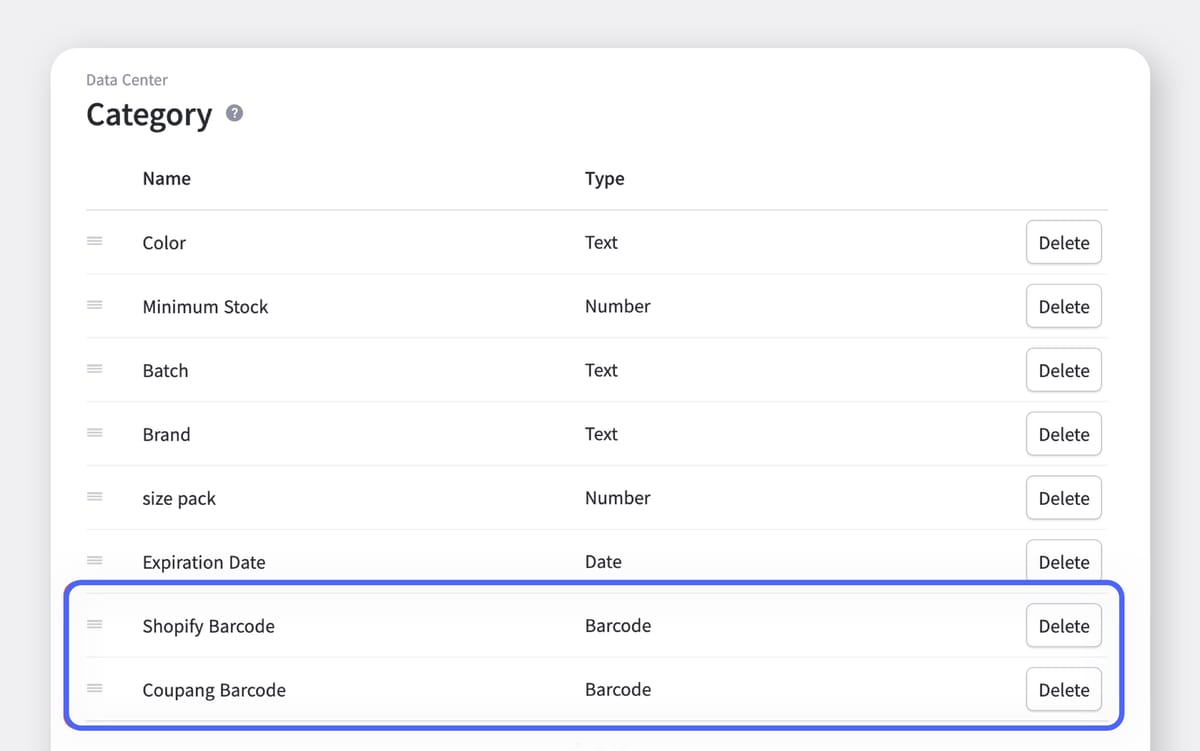Viewport: 1200px width, 751px height.
Task: Grab the Batch row reorder handle
Action: pos(95,369)
